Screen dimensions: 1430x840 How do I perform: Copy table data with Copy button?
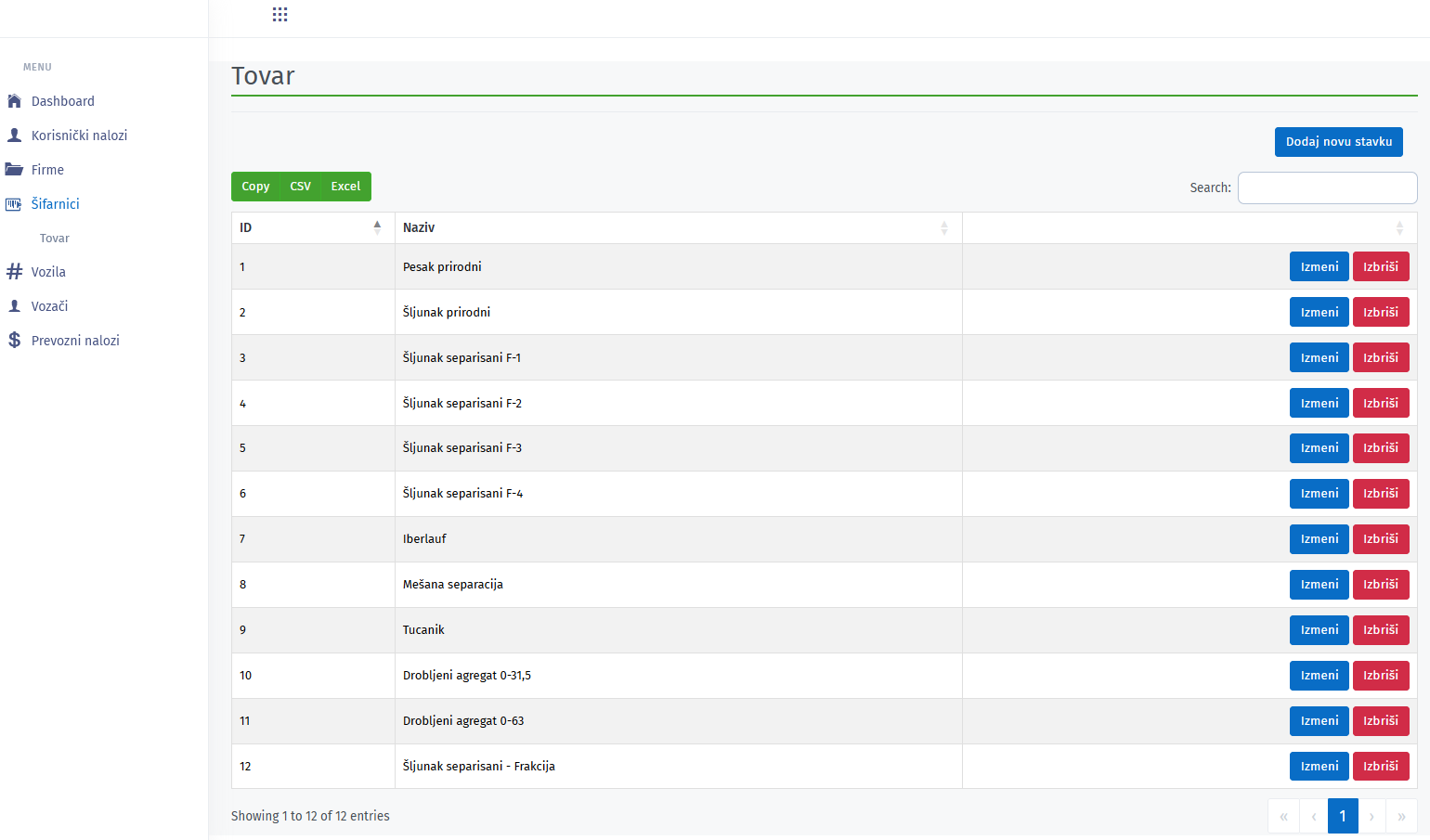coord(255,187)
